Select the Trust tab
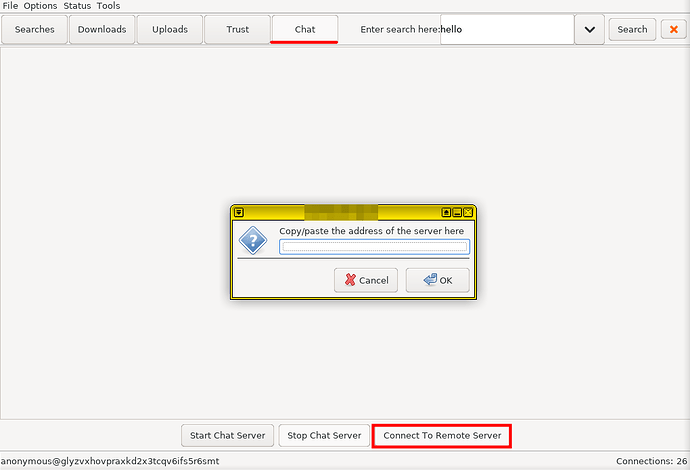 [238, 29]
